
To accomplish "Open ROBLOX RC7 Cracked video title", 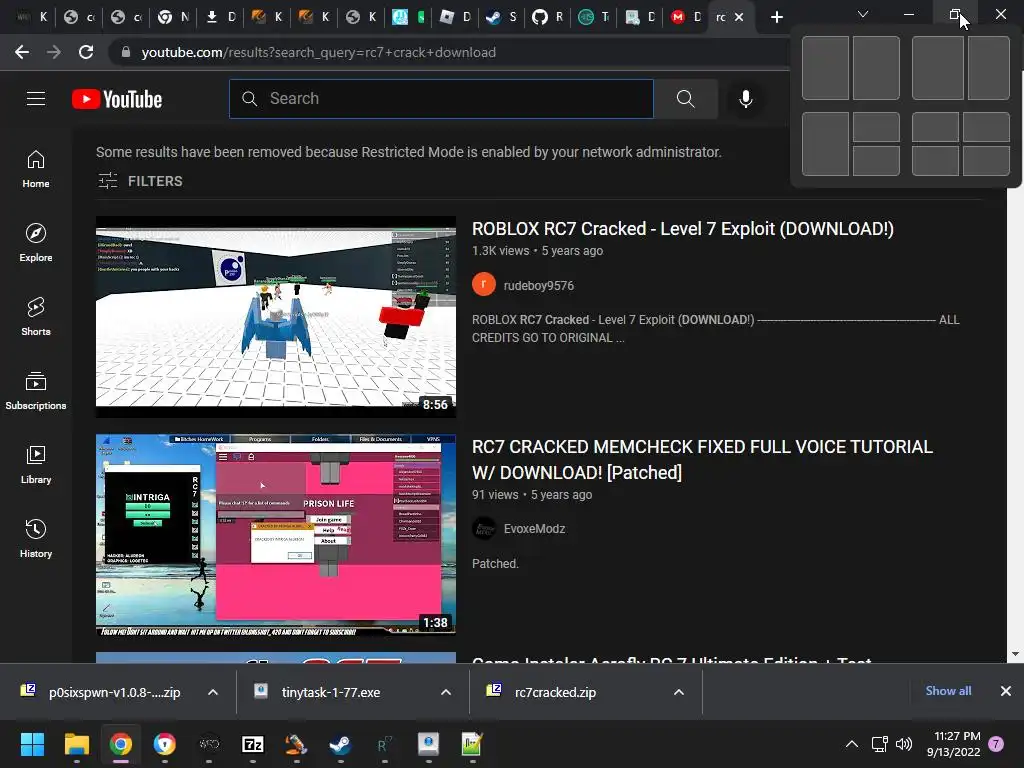I will [x=682, y=229].
